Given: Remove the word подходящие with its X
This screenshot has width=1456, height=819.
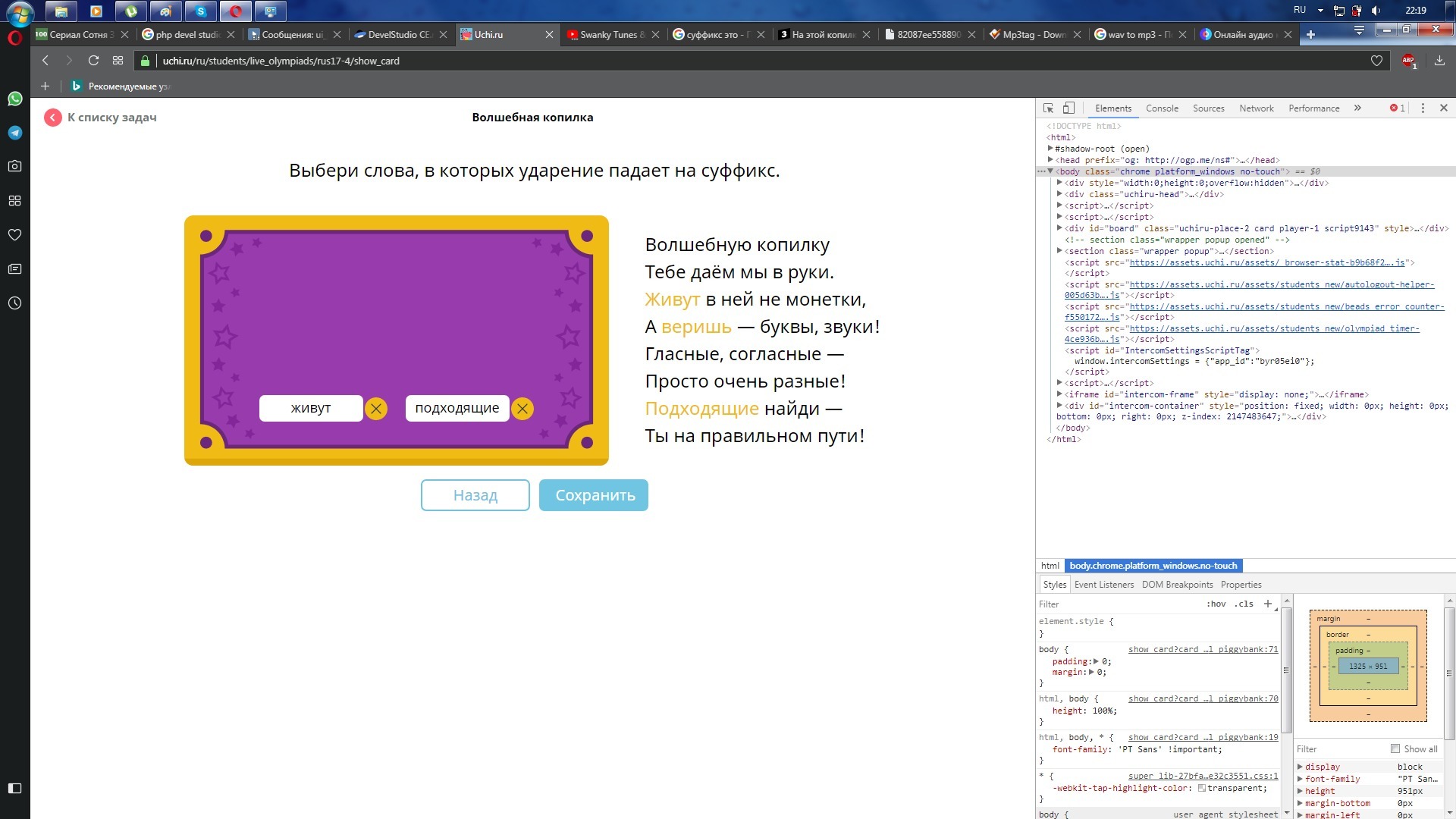Looking at the screenshot, I should 522,409.
